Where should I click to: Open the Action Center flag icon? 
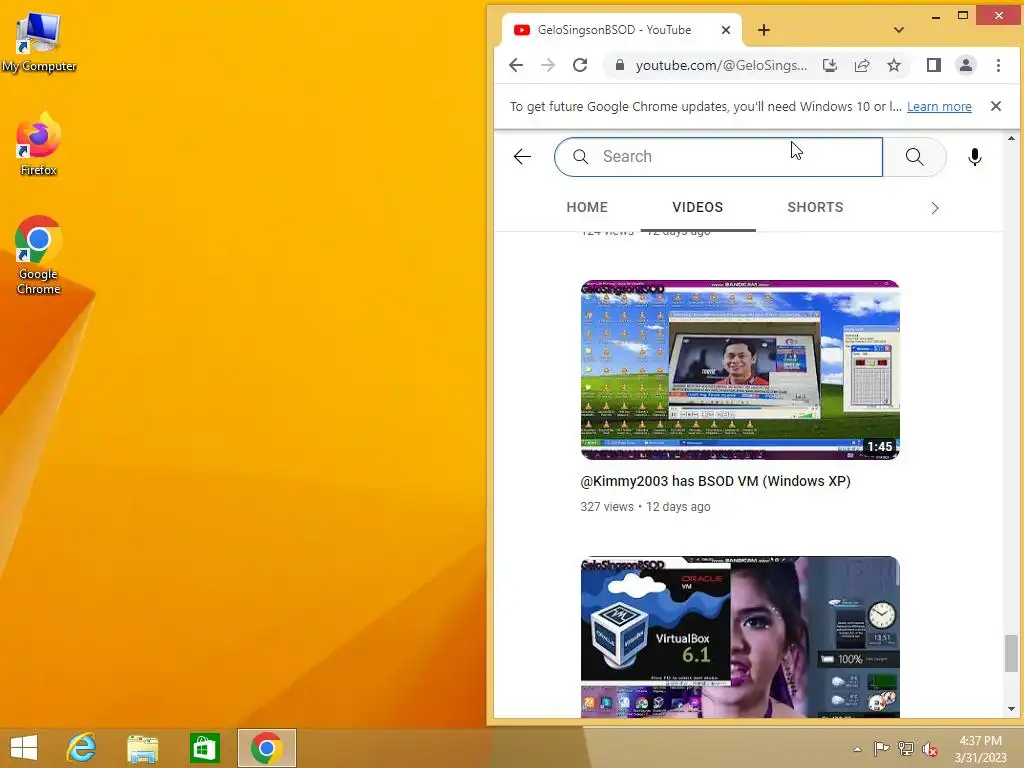click(882, 749)
